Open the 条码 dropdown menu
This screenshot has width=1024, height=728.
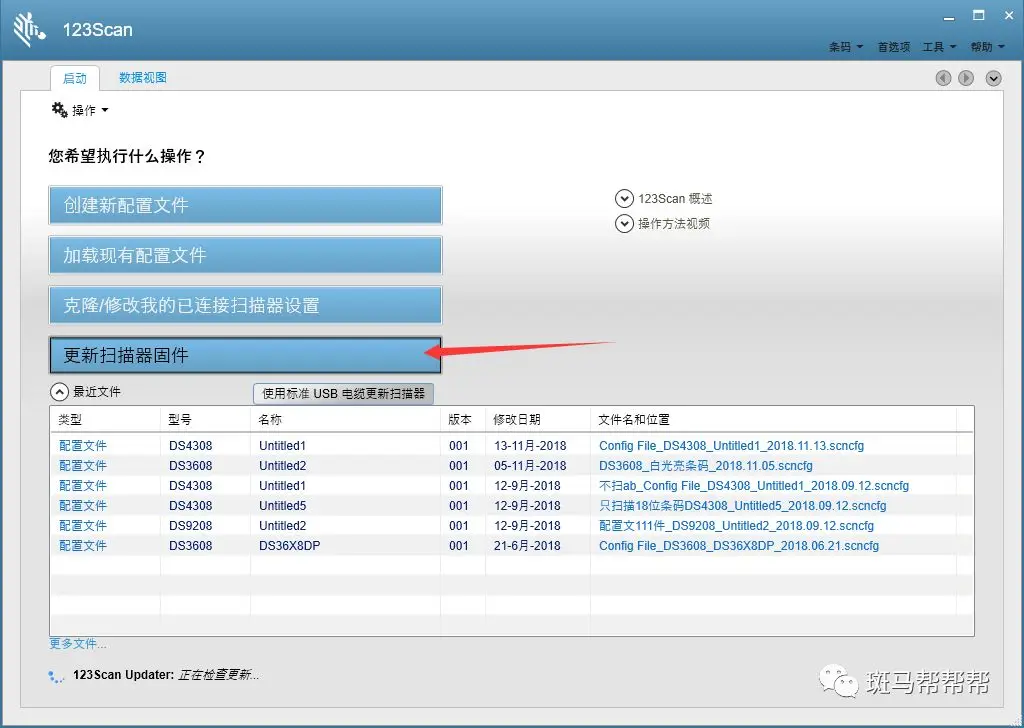pyautogui.click(x=844, y=47)
